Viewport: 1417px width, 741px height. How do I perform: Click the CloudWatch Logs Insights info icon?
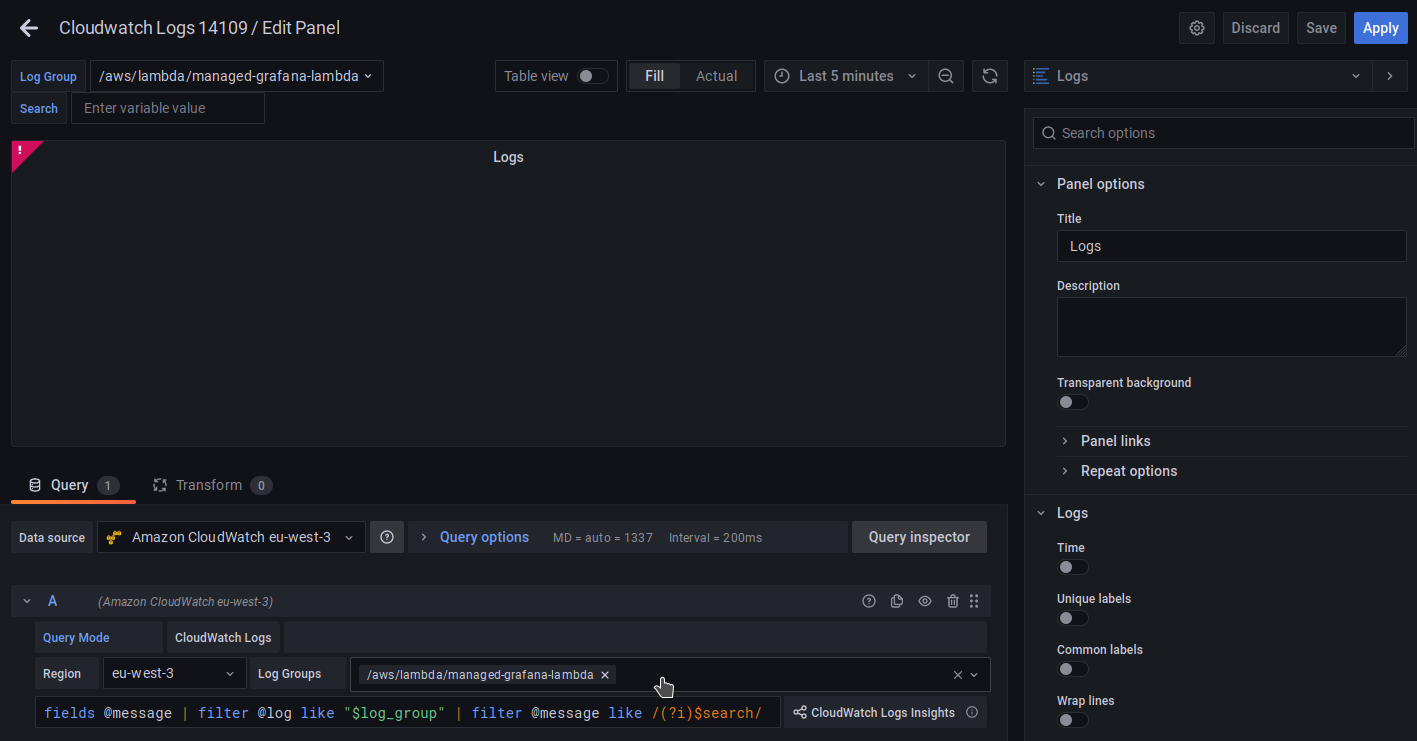coord(972,713)
